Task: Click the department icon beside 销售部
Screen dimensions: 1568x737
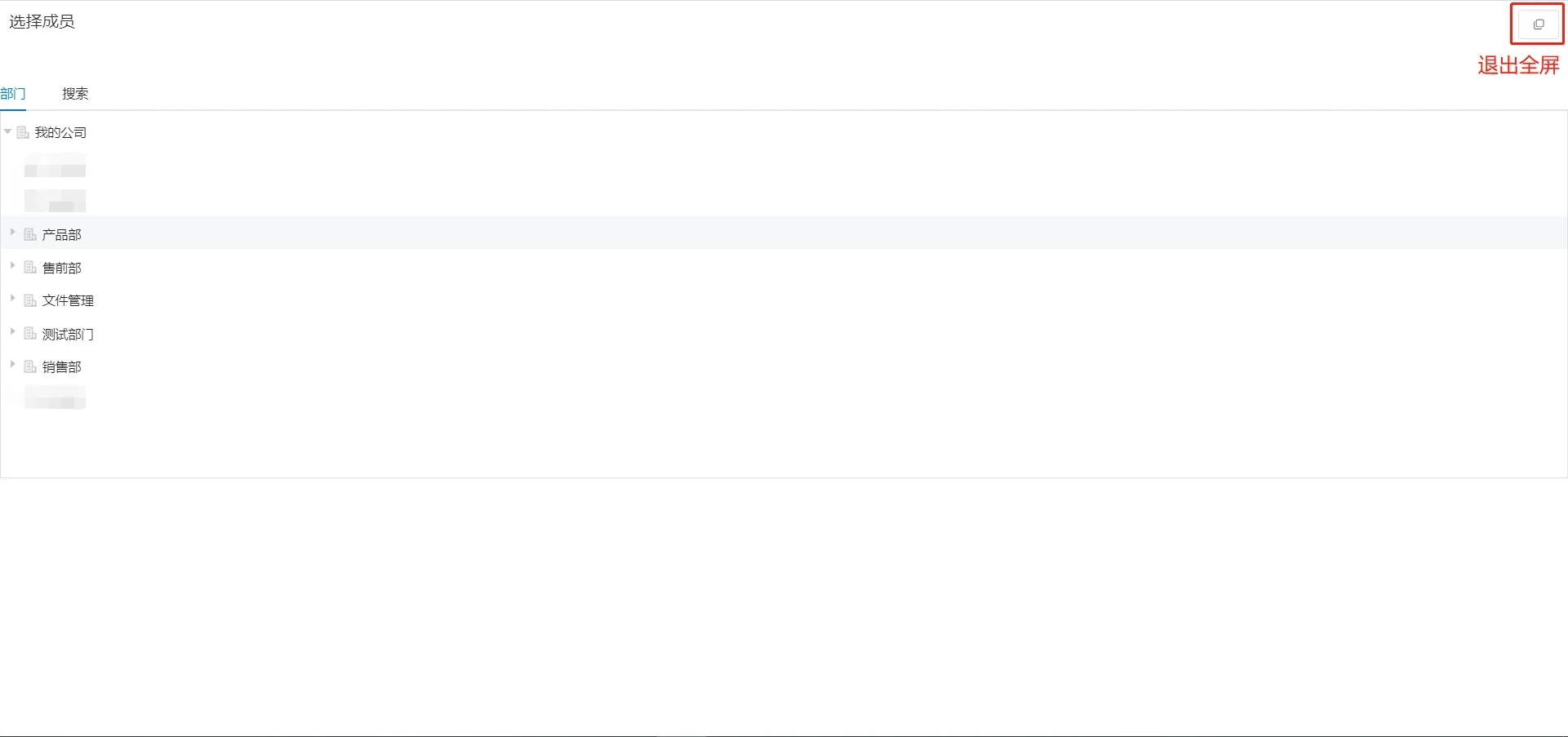Action: point(30,366)
